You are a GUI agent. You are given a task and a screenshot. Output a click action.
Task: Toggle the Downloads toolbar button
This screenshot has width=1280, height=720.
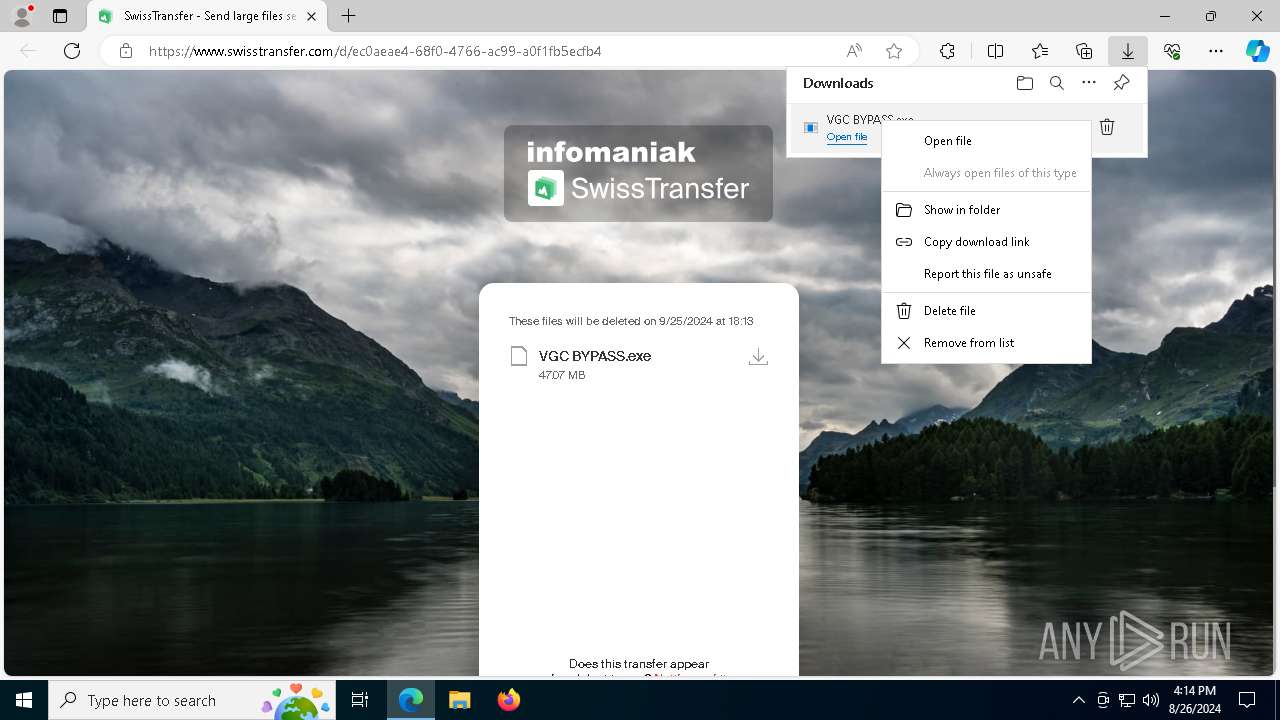point(1127,51)
